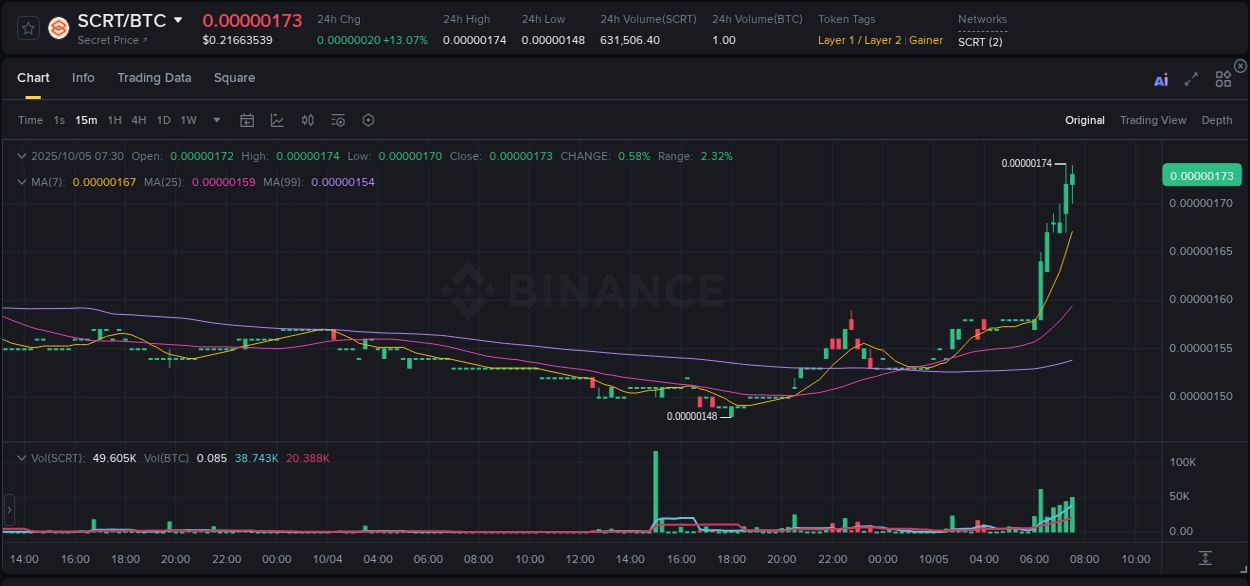This screenshot has width=1250, height=586.
Task: Expand chart to fullscreen mode
Action: pyautogui.click(x=1190, y=79)
